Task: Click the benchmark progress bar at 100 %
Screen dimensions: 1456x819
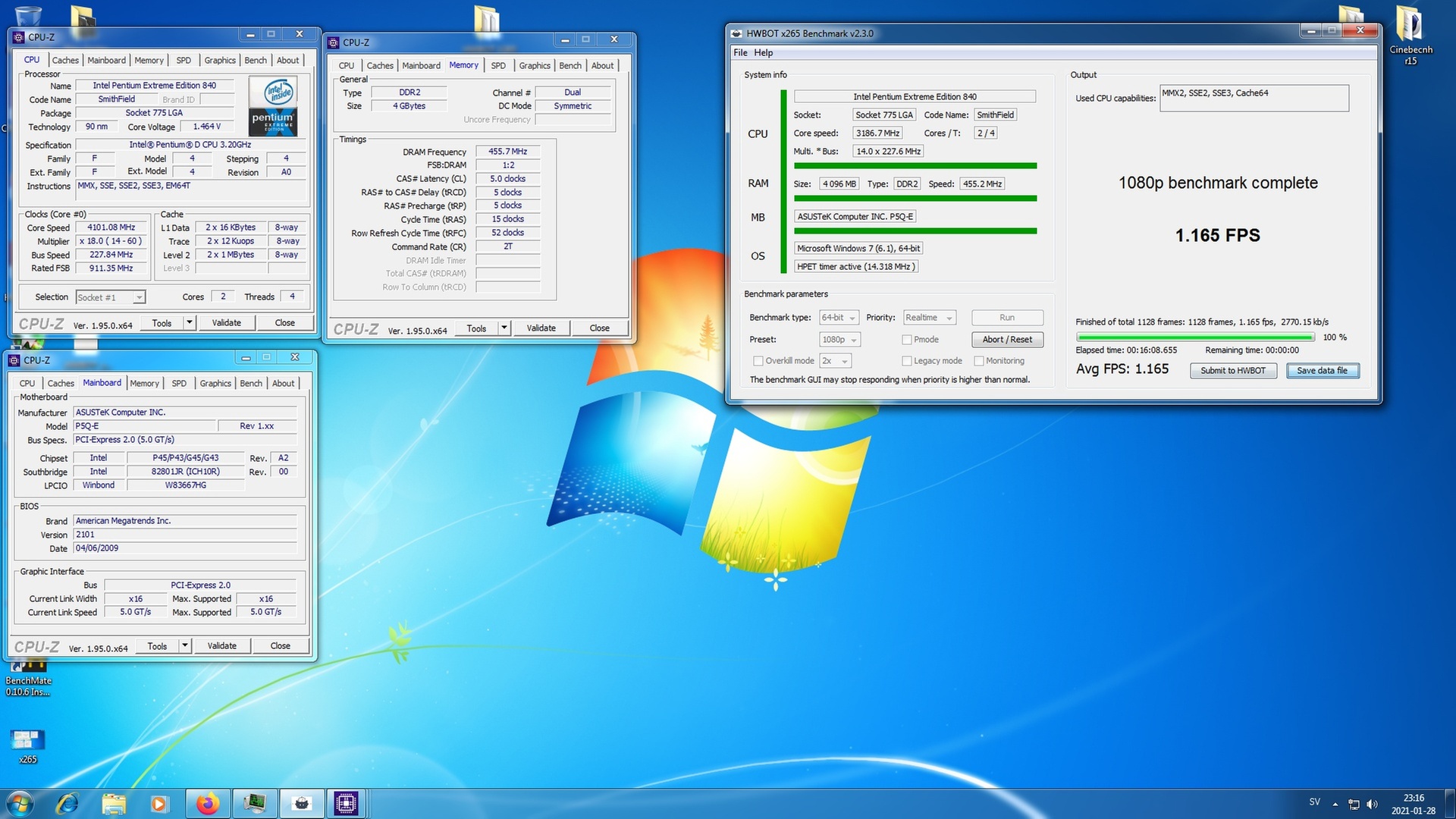Action: click(x=1195, y=337)
